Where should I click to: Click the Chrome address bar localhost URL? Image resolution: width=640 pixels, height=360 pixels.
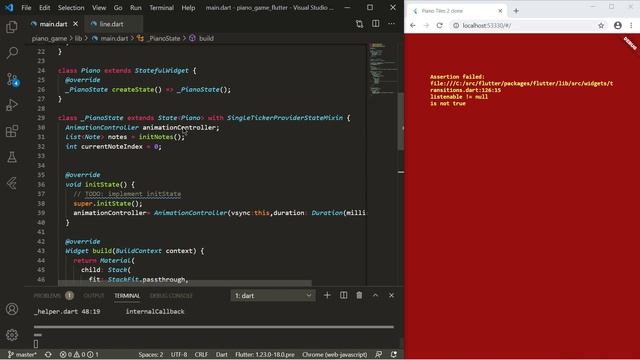click(487, 25)
